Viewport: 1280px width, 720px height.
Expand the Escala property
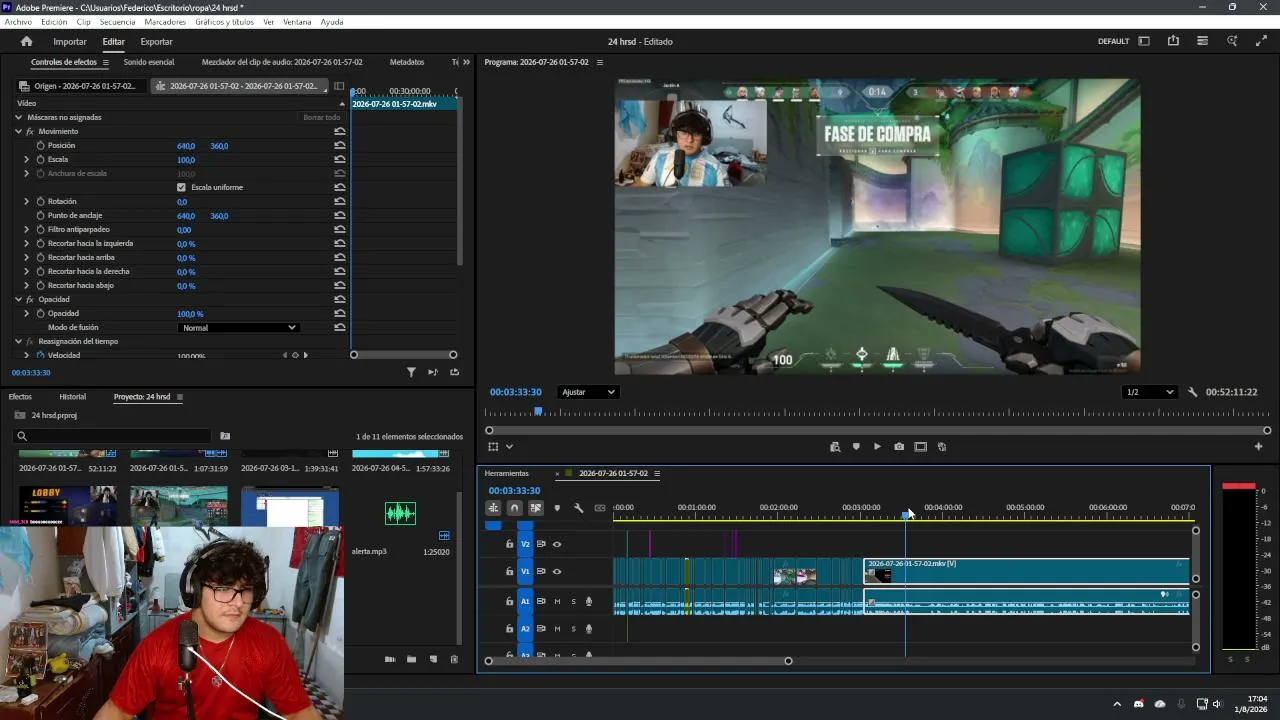(27, 160)
